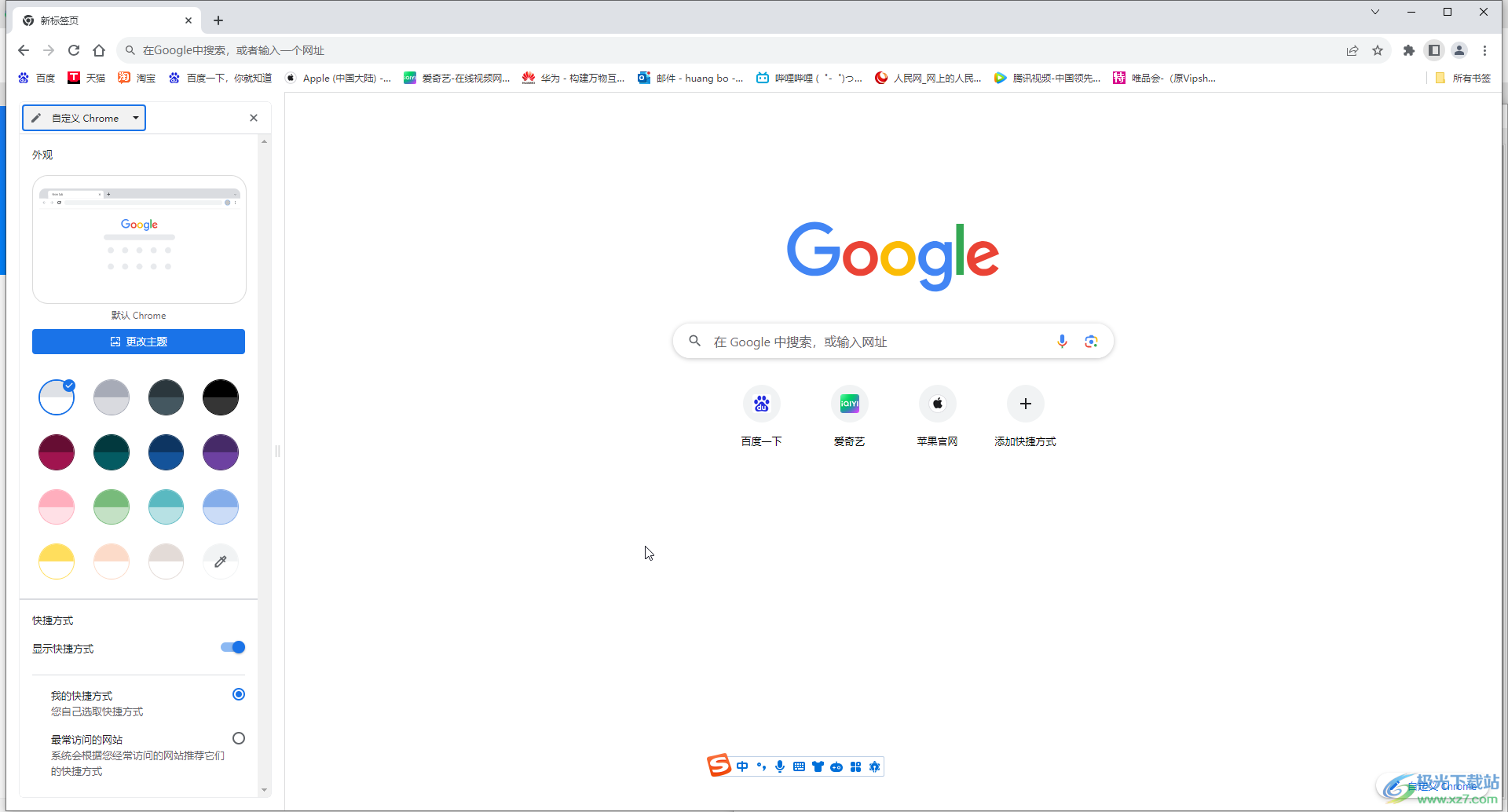Choose the crimson theme color swatch

pyautogui.click(x=57, y=452)
